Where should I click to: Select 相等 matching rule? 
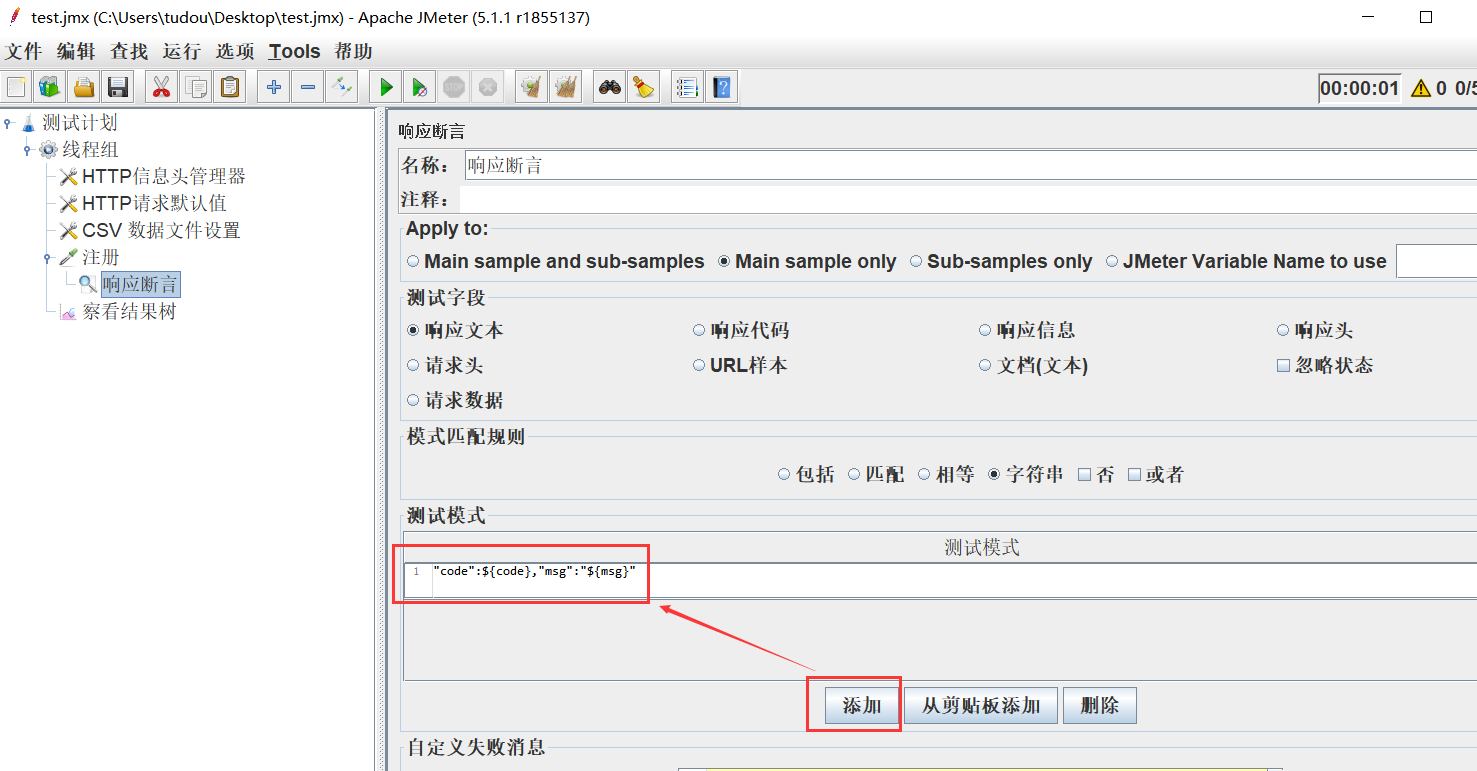tap(946, 474)
